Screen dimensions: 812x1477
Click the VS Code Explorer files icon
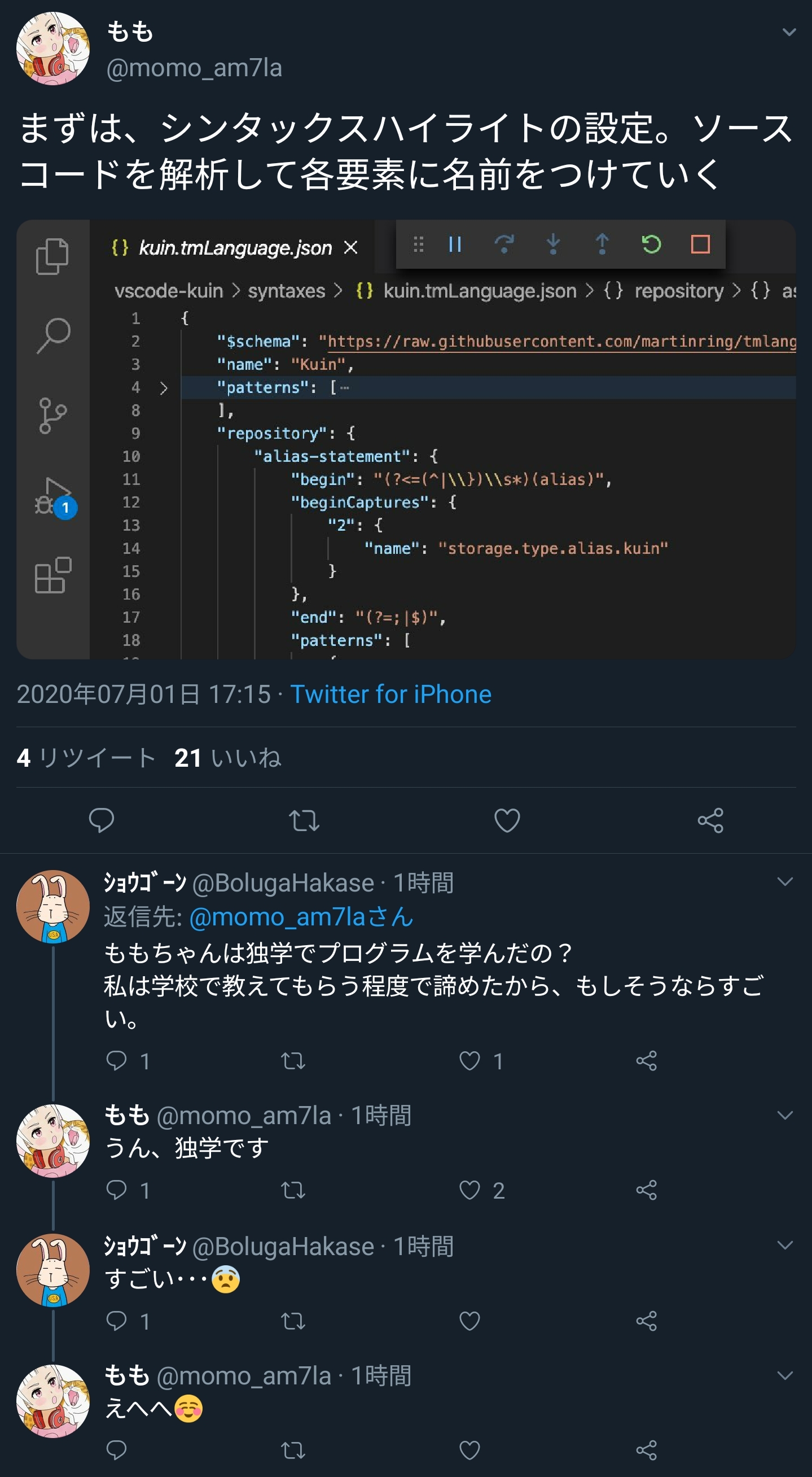(x=52, y=256)
